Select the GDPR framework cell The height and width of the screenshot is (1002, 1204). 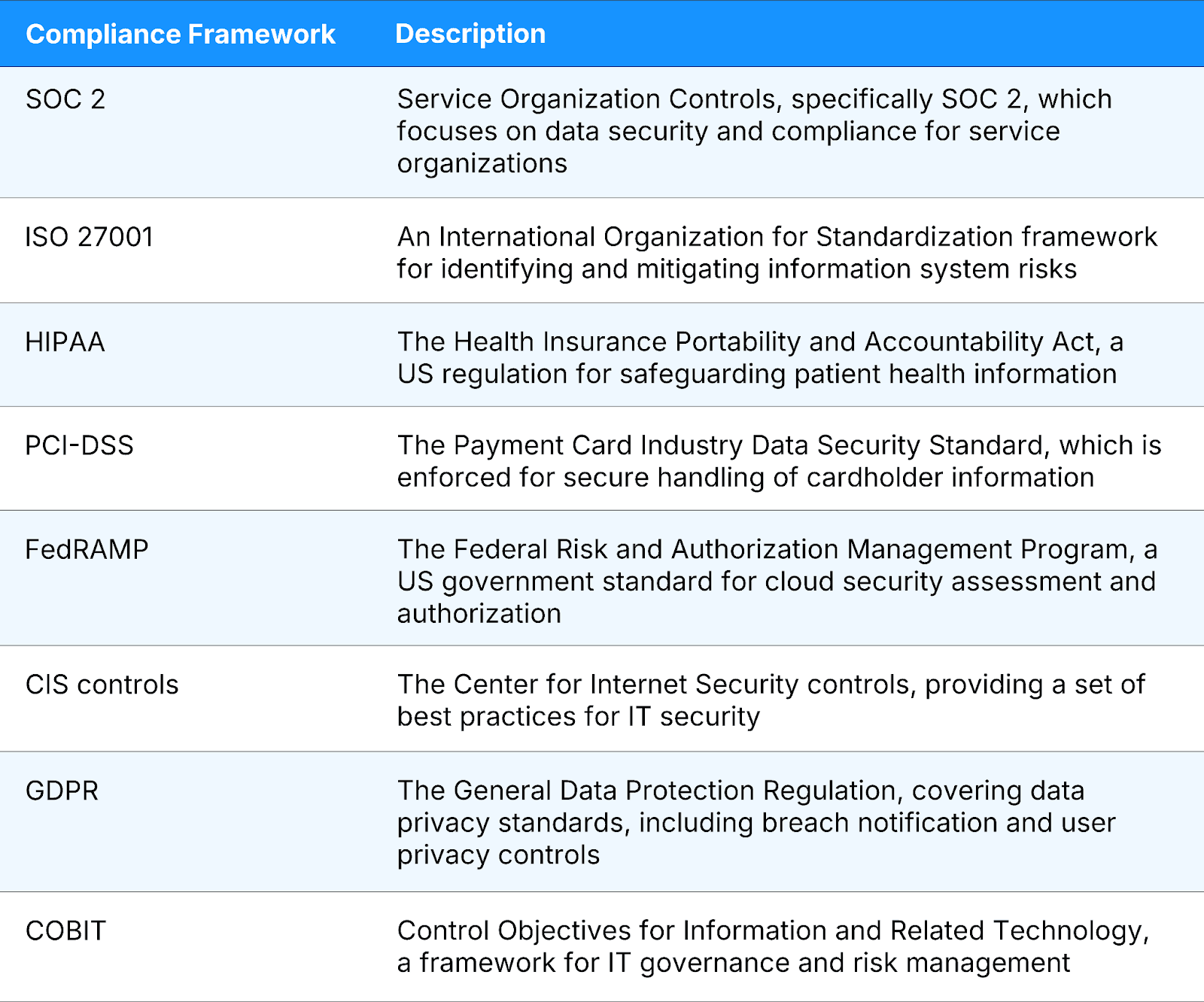pyautogui.click(x=62, y=791)
